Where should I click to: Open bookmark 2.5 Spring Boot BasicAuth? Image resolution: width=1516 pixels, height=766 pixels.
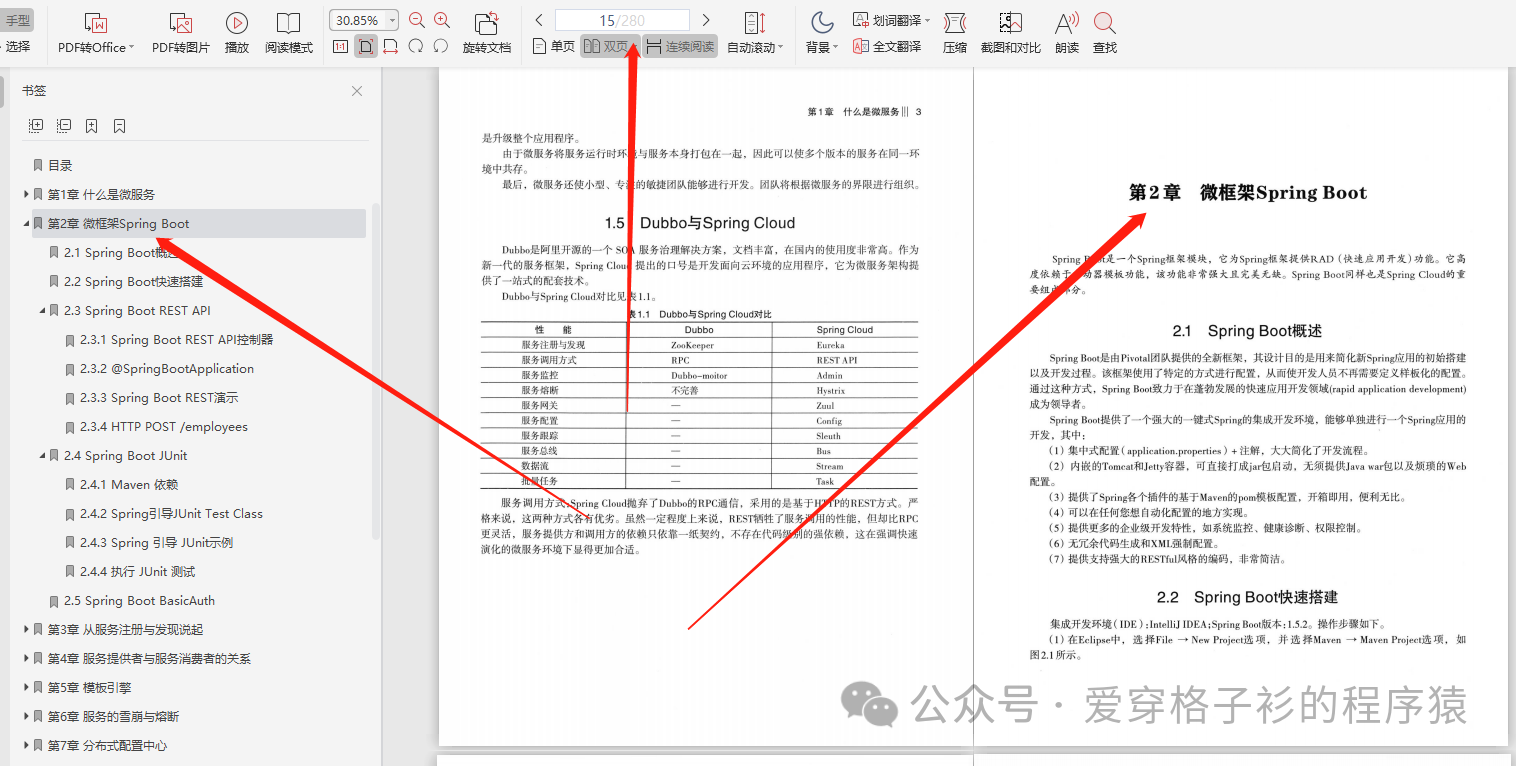(139, 601)
